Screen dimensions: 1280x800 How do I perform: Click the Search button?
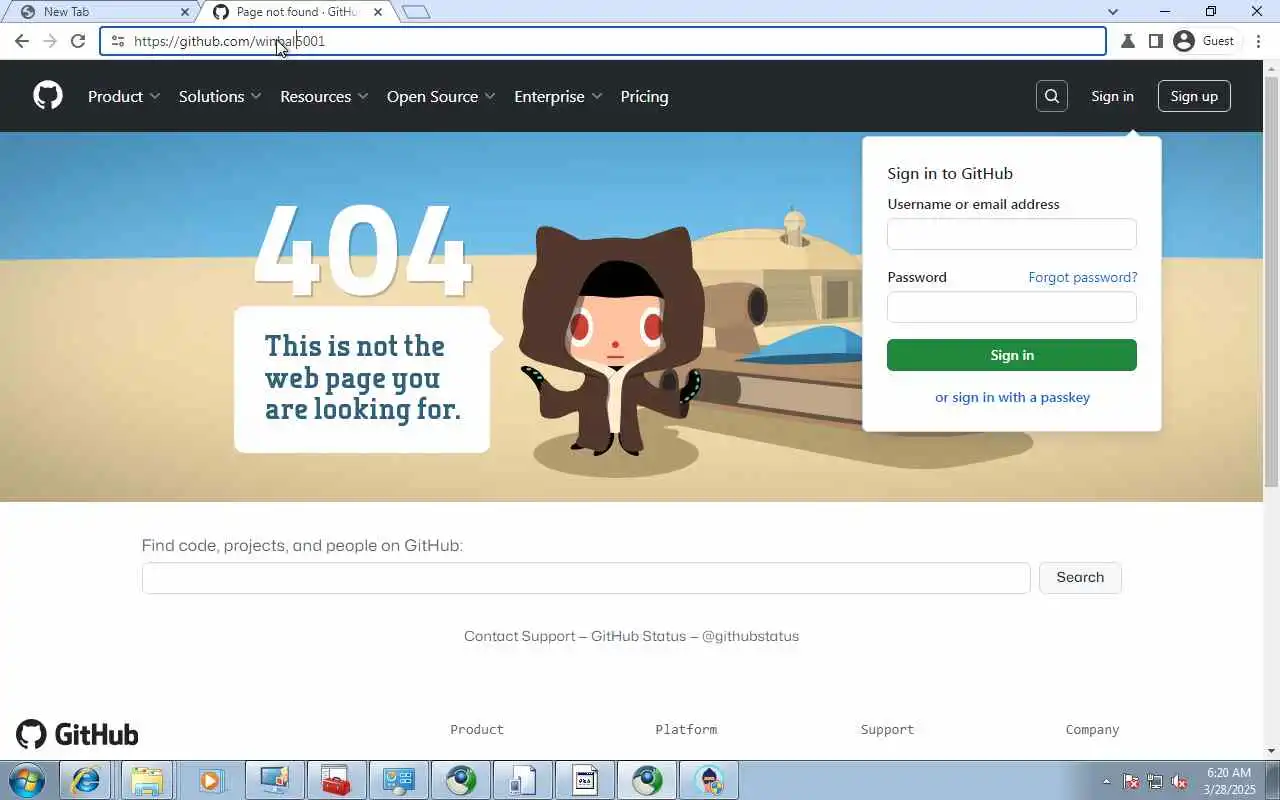point(1080,577)
